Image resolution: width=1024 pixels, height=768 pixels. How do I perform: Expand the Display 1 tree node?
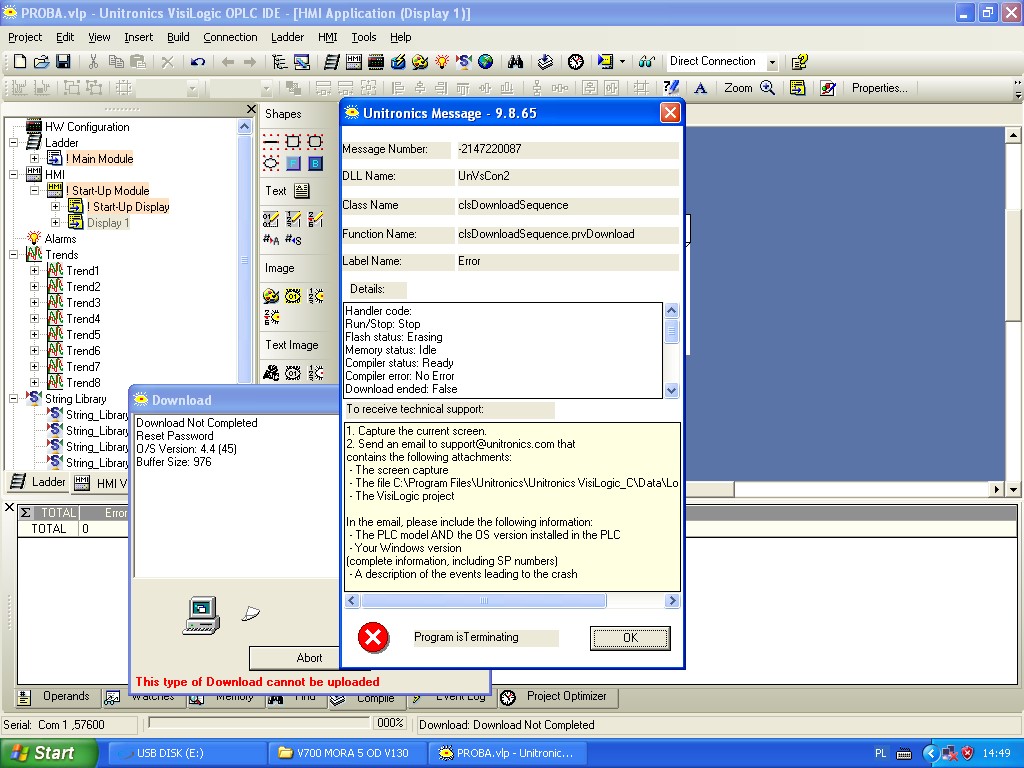pos(56,223)
